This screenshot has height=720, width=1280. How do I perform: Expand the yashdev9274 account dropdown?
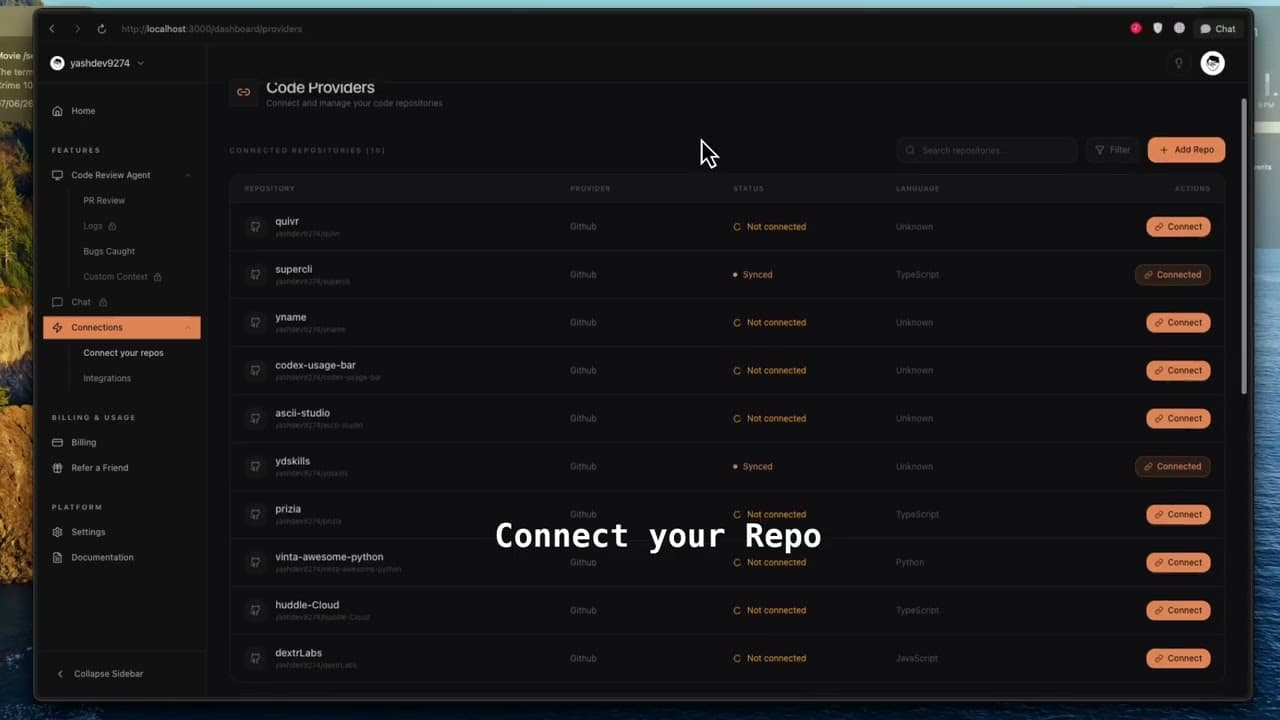point(97,63)
